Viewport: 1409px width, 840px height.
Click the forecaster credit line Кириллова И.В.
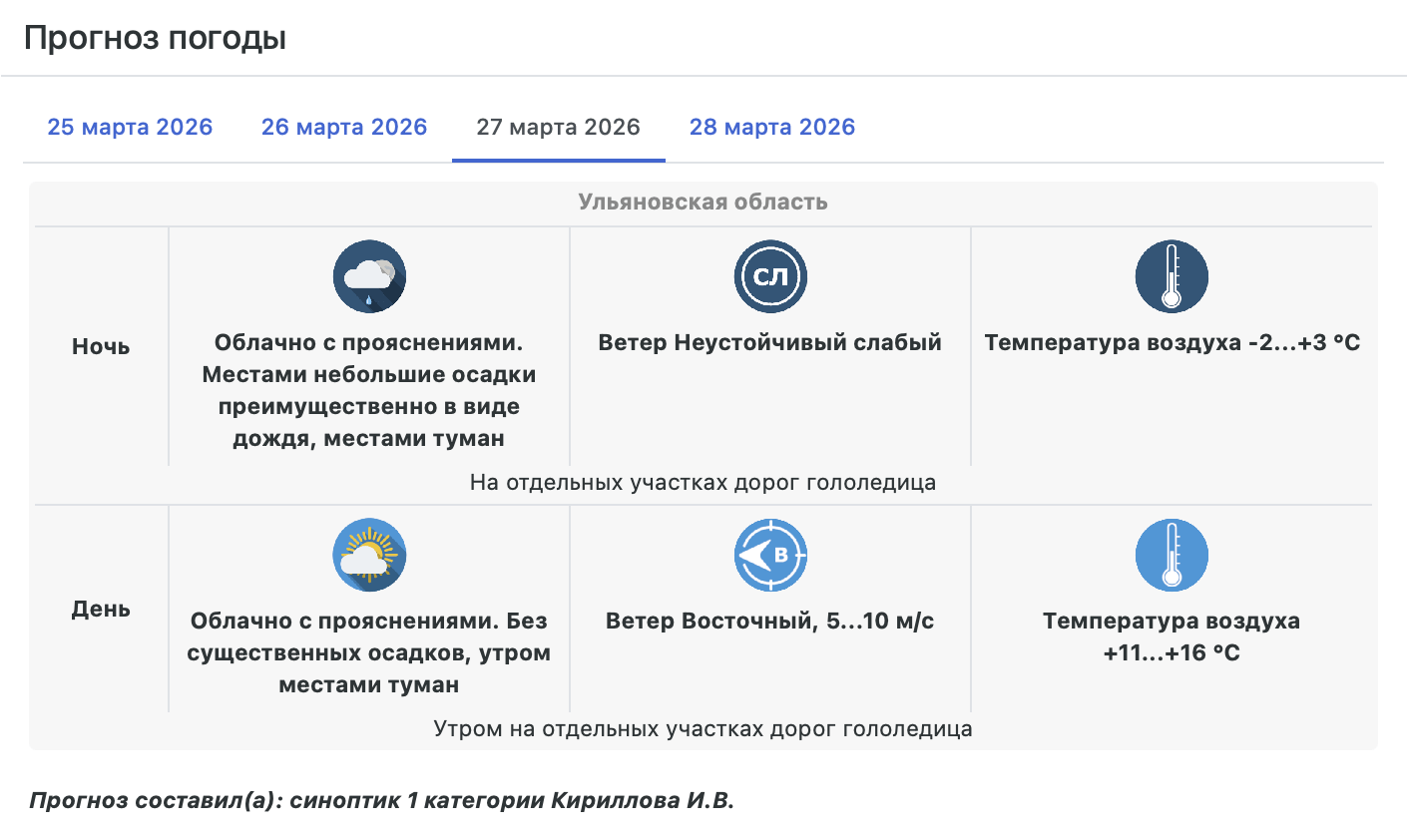(381, 801)
